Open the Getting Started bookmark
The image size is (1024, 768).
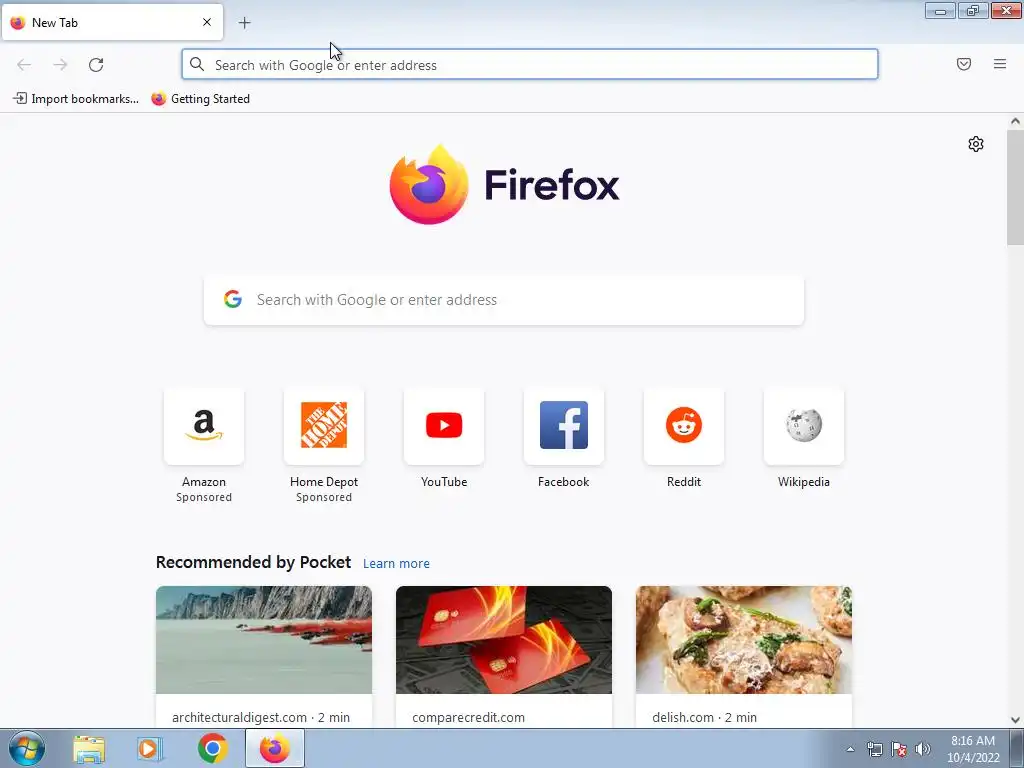pyautogui.click(x=200, y=99)
